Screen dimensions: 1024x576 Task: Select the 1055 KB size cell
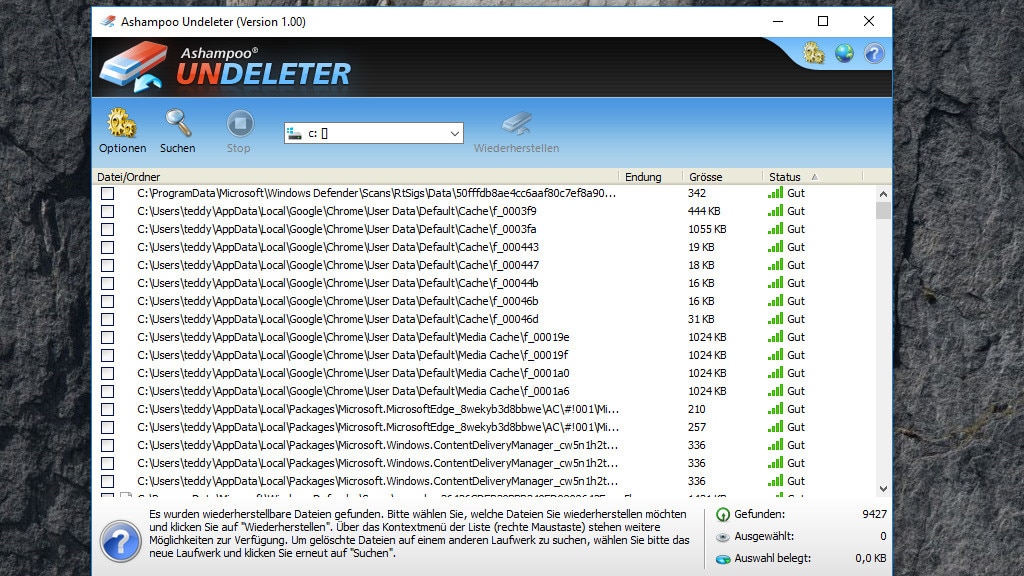(x=707, y=229)
